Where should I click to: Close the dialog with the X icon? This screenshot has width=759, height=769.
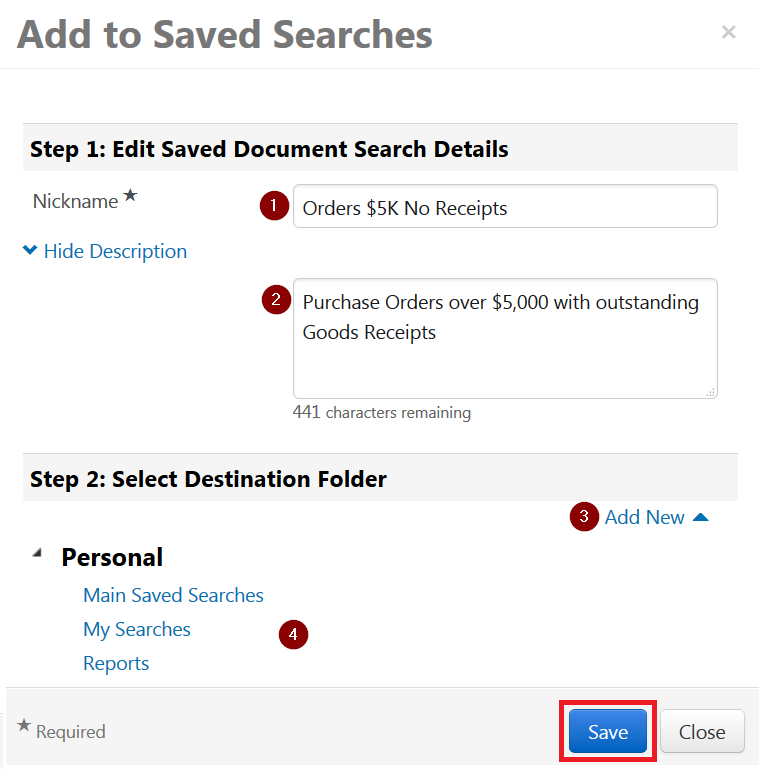pyautogui.click(x=728, y=33)
